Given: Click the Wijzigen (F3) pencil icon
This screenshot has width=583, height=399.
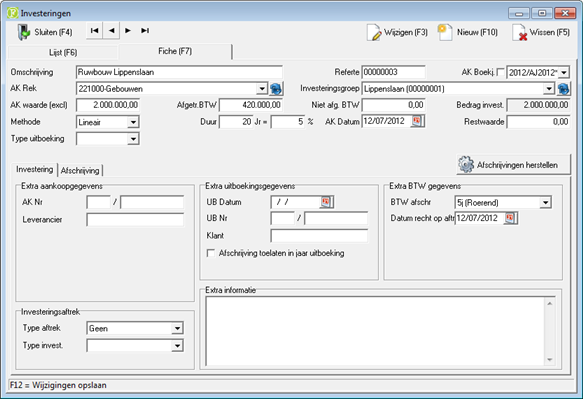Looking at the screenshot, I should pyautogui.click(x=374, y=32).
